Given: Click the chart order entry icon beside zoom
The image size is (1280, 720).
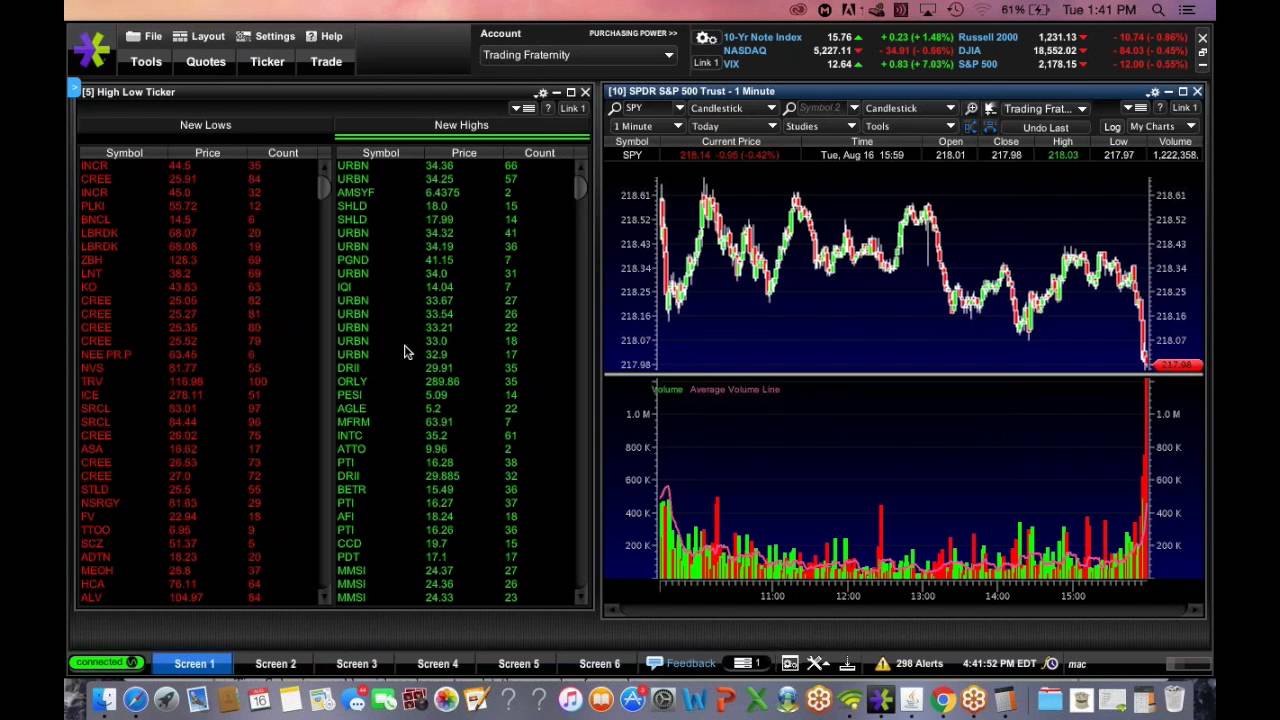Looking at the screenshot, I should tap(990, 108).
